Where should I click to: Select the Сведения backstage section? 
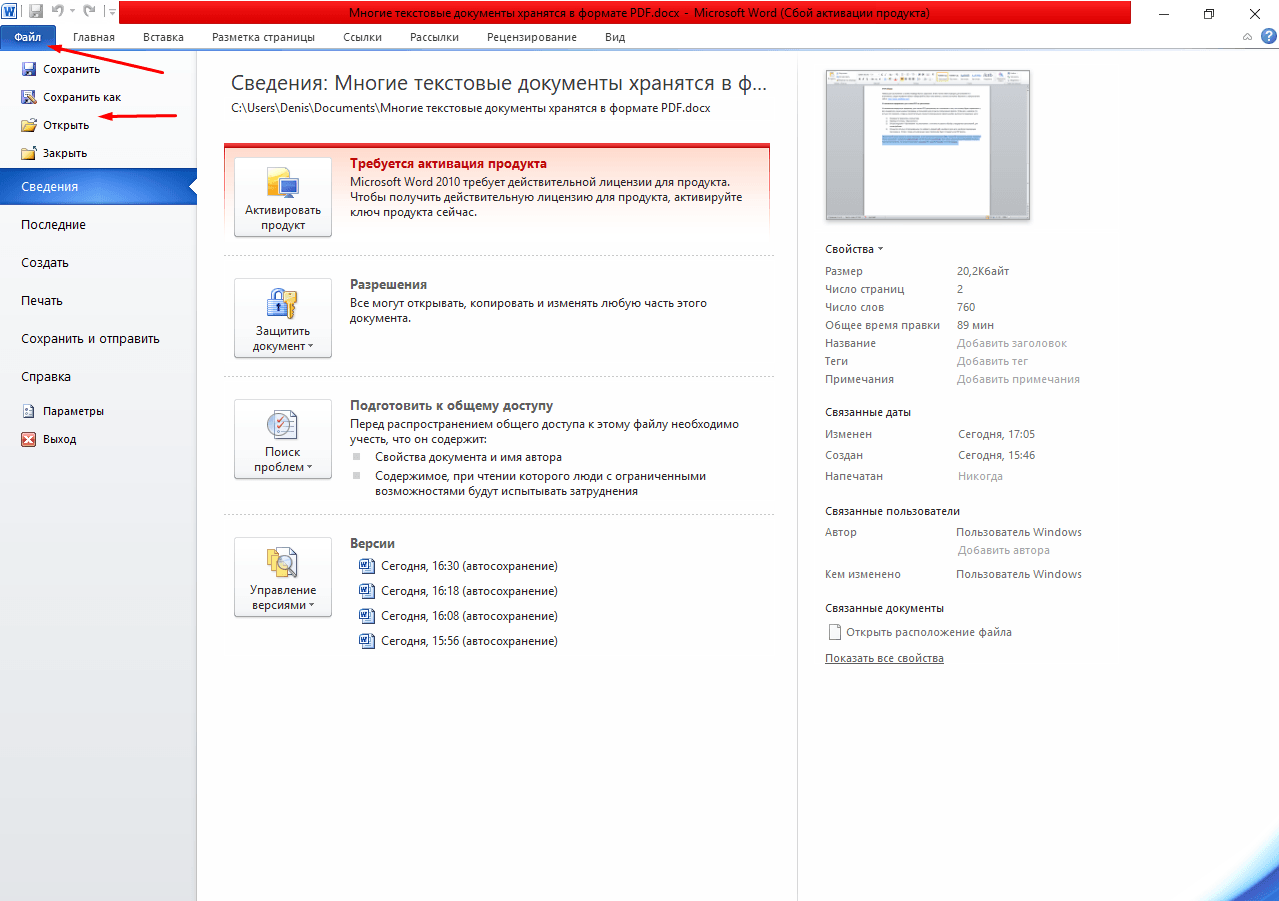(x=98, y=187)
